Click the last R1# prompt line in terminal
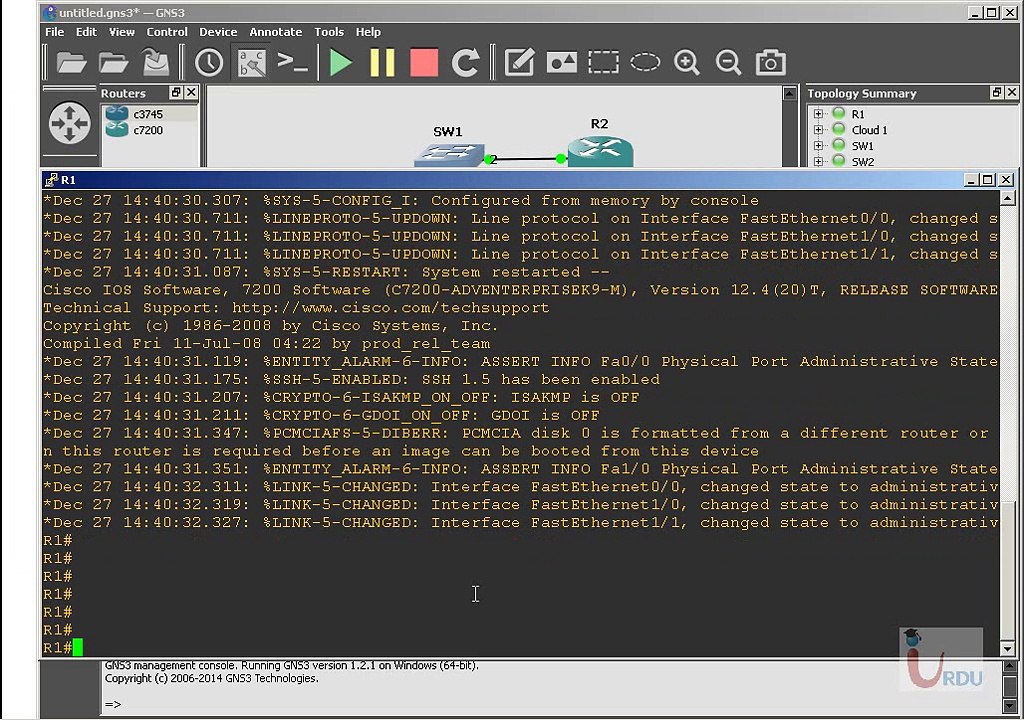The image size is (1024, 720). point(63,647)
